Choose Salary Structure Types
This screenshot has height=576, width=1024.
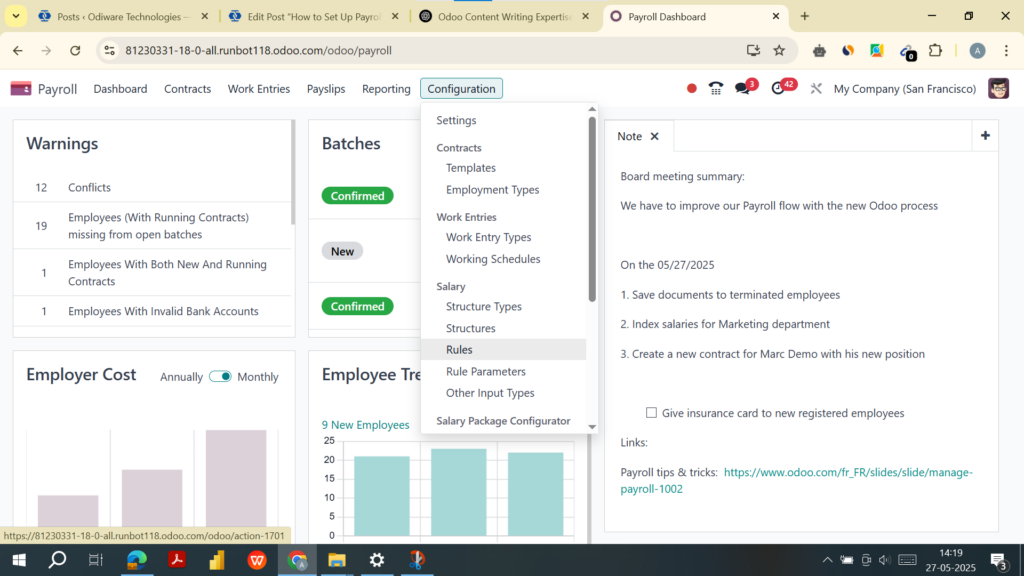[484, 306]
